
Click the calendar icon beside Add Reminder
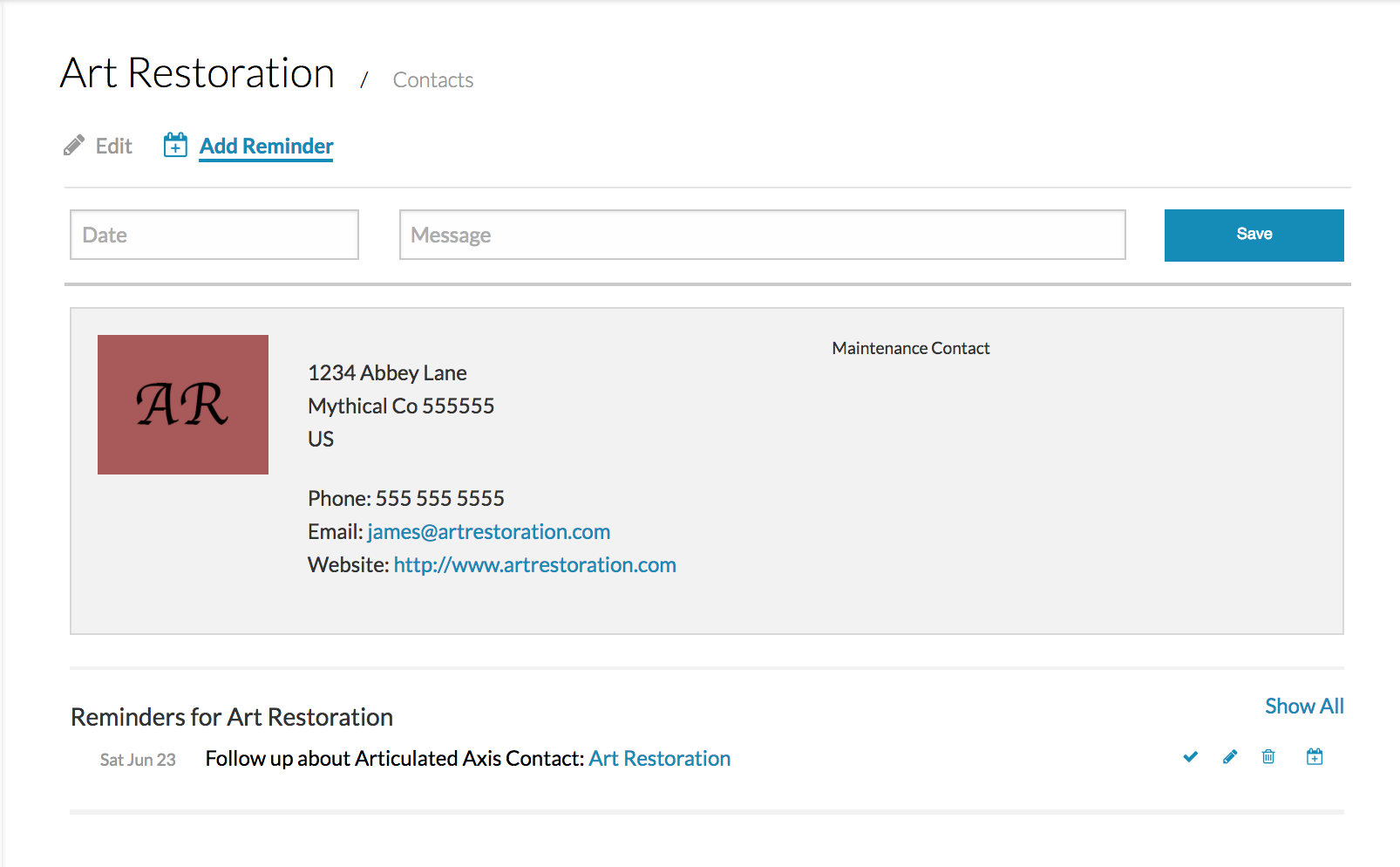point(175,145)
